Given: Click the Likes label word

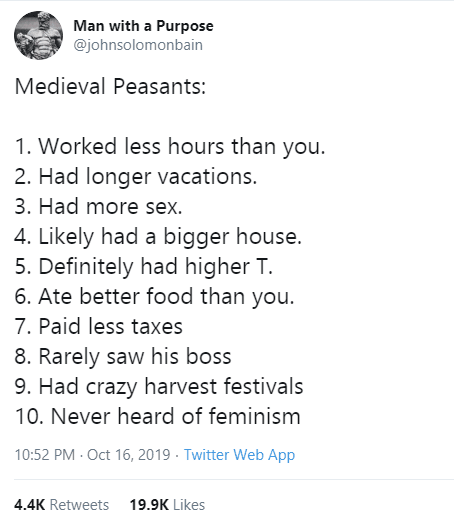Looking at the screenshot, I should click(x=189, y=505).
